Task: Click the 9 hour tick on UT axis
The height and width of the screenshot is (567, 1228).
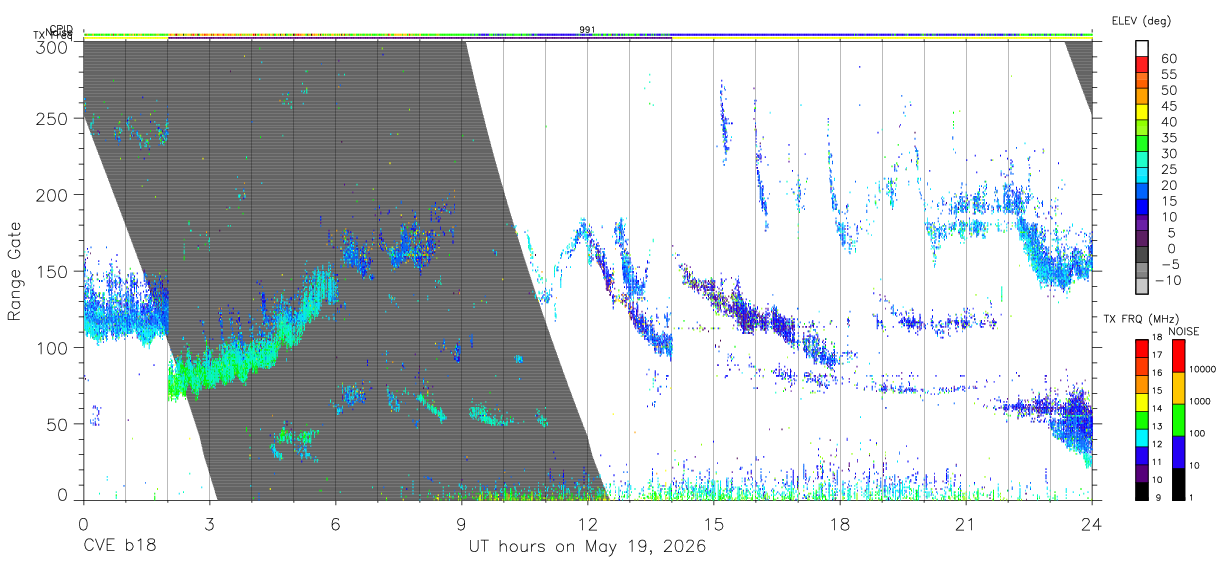Action: (462, 524)
